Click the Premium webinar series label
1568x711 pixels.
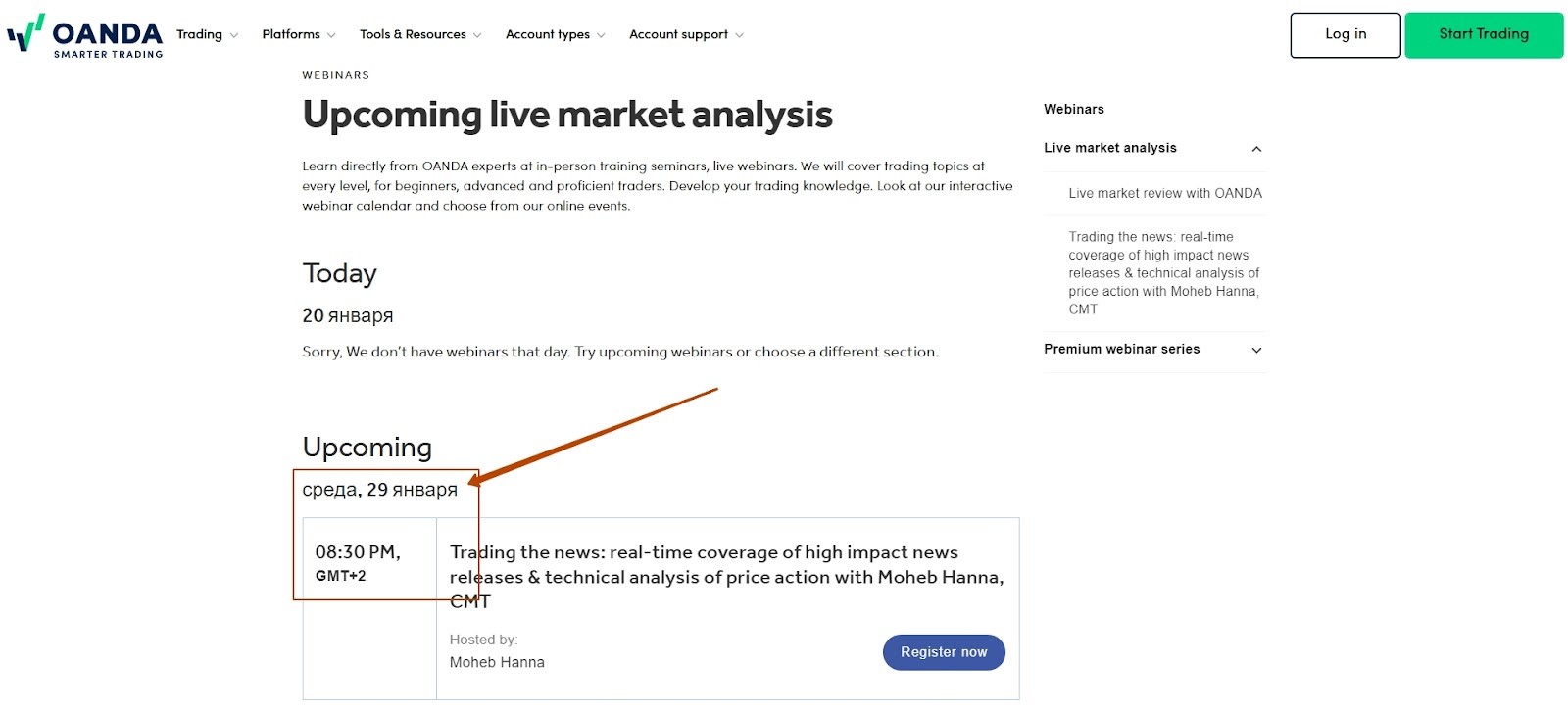click(1122, 349)
